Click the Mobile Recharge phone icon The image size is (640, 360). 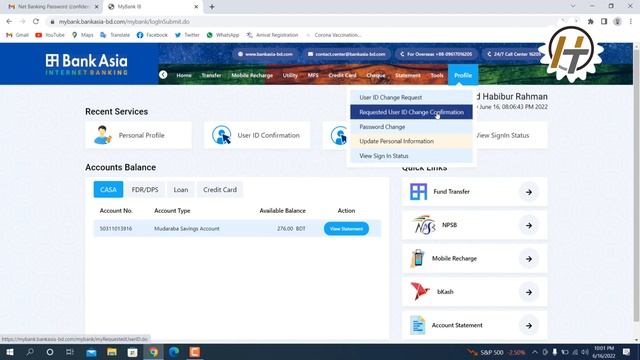tap(418, 258)
